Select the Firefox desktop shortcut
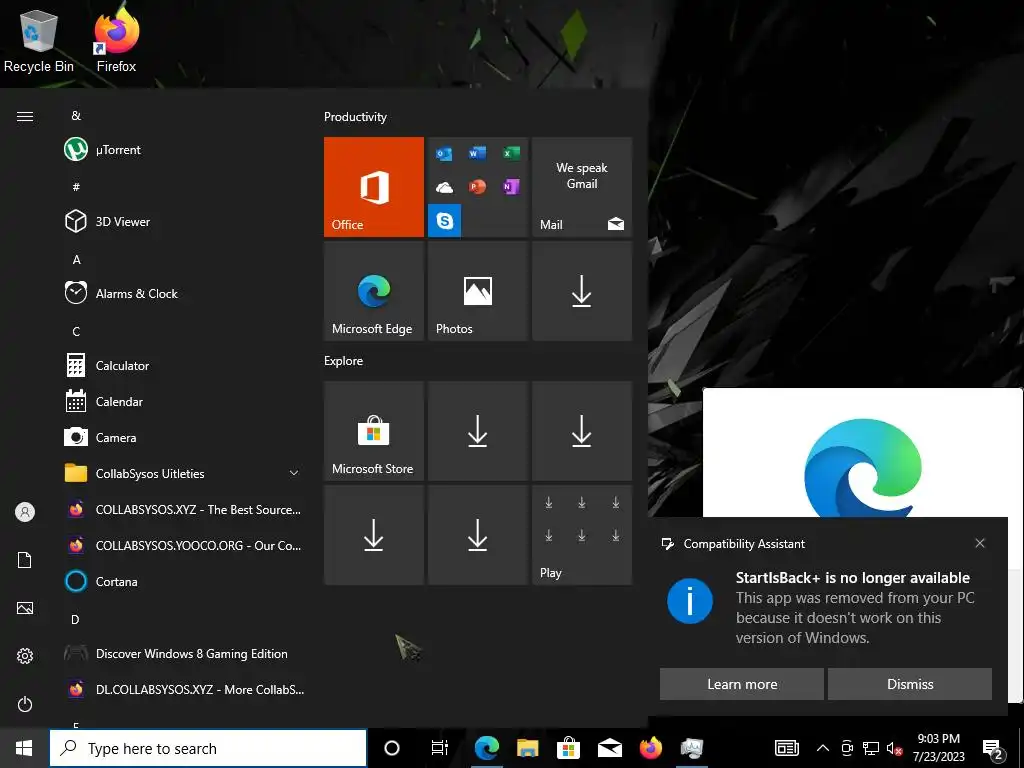Screen dimensions: 1024x768 tap(116, 41)
